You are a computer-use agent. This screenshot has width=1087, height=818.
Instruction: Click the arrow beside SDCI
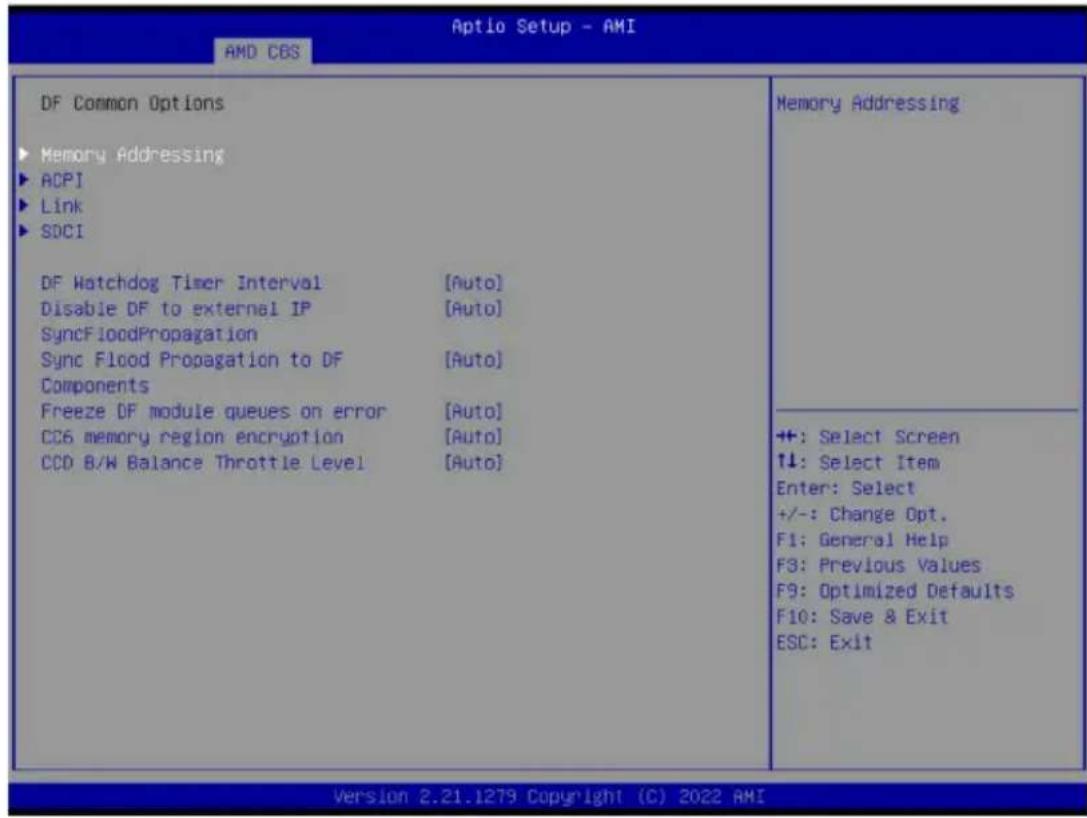point(24,231)
